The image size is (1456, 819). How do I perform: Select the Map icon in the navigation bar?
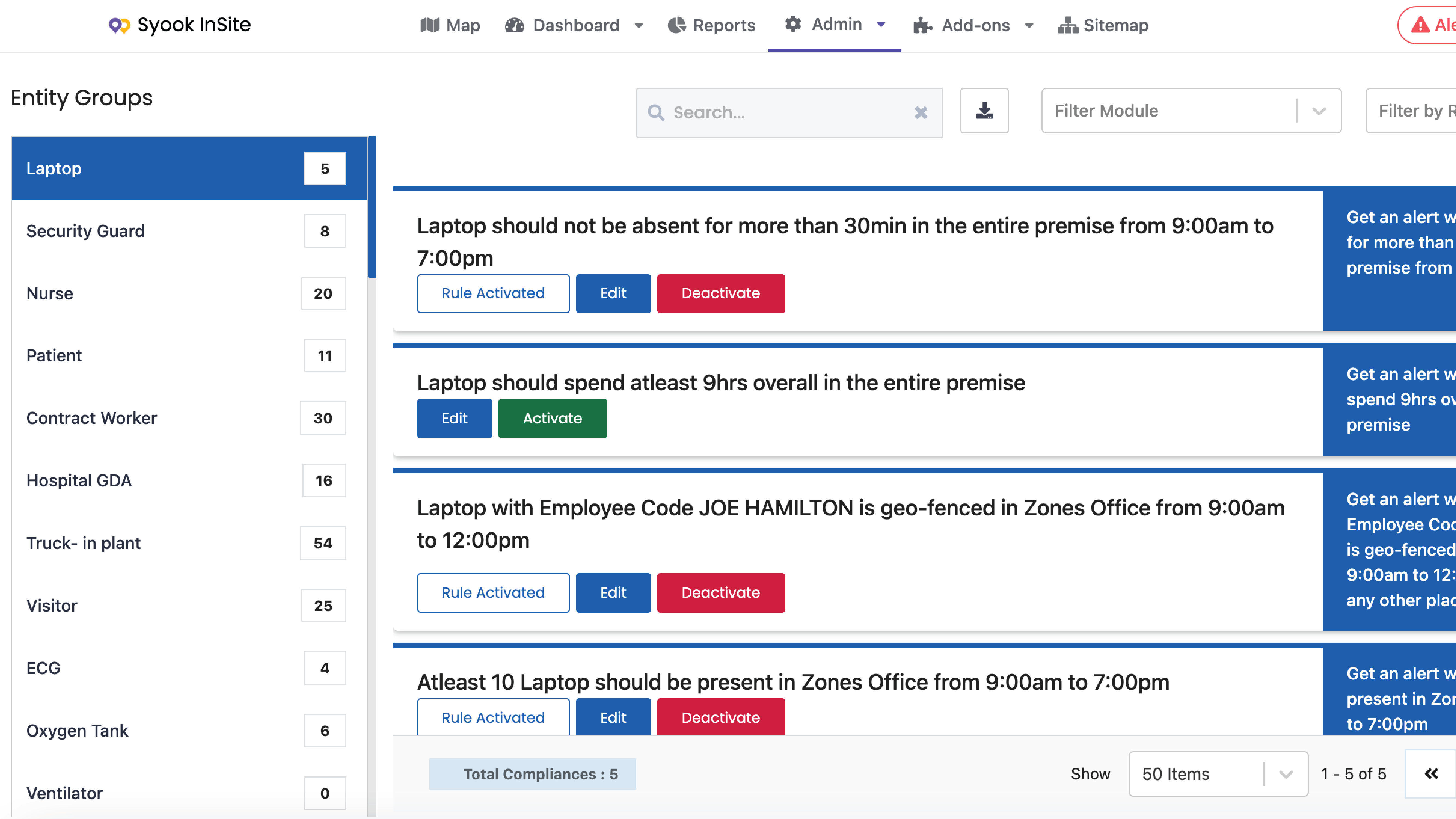click(x=431, y=25)
